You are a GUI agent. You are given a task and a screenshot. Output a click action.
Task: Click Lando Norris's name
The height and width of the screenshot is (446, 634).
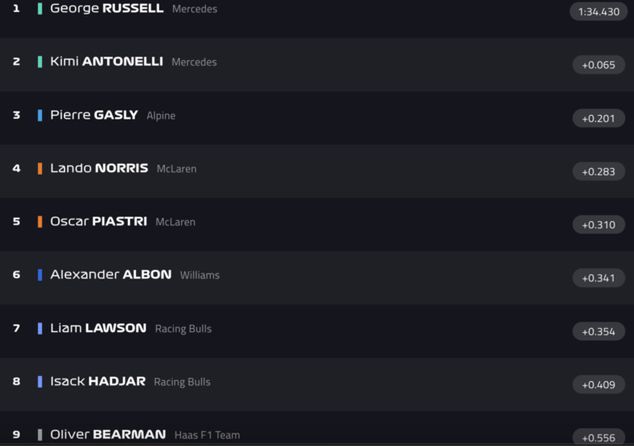(99, 168)
